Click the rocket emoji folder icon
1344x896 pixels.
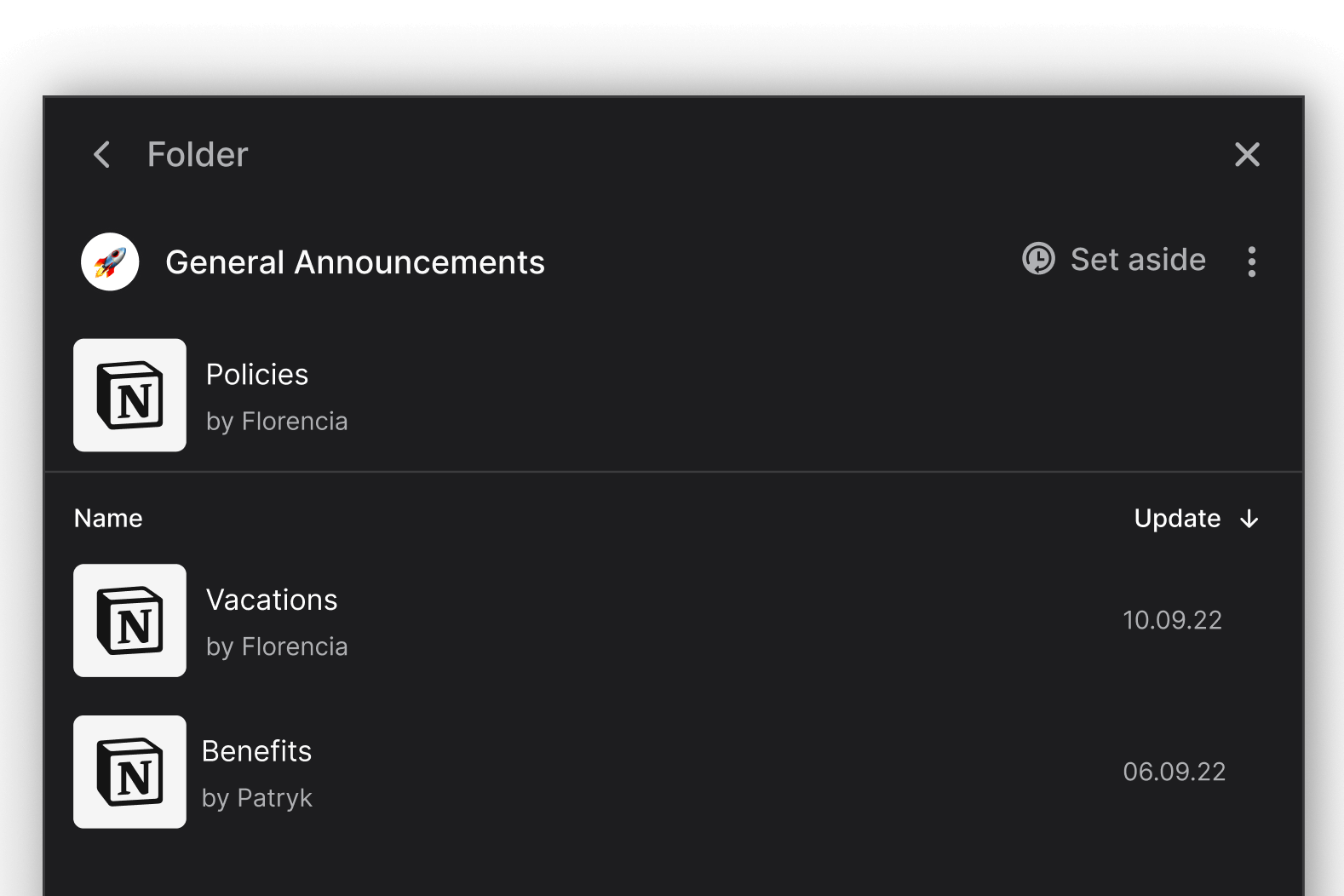109,261
